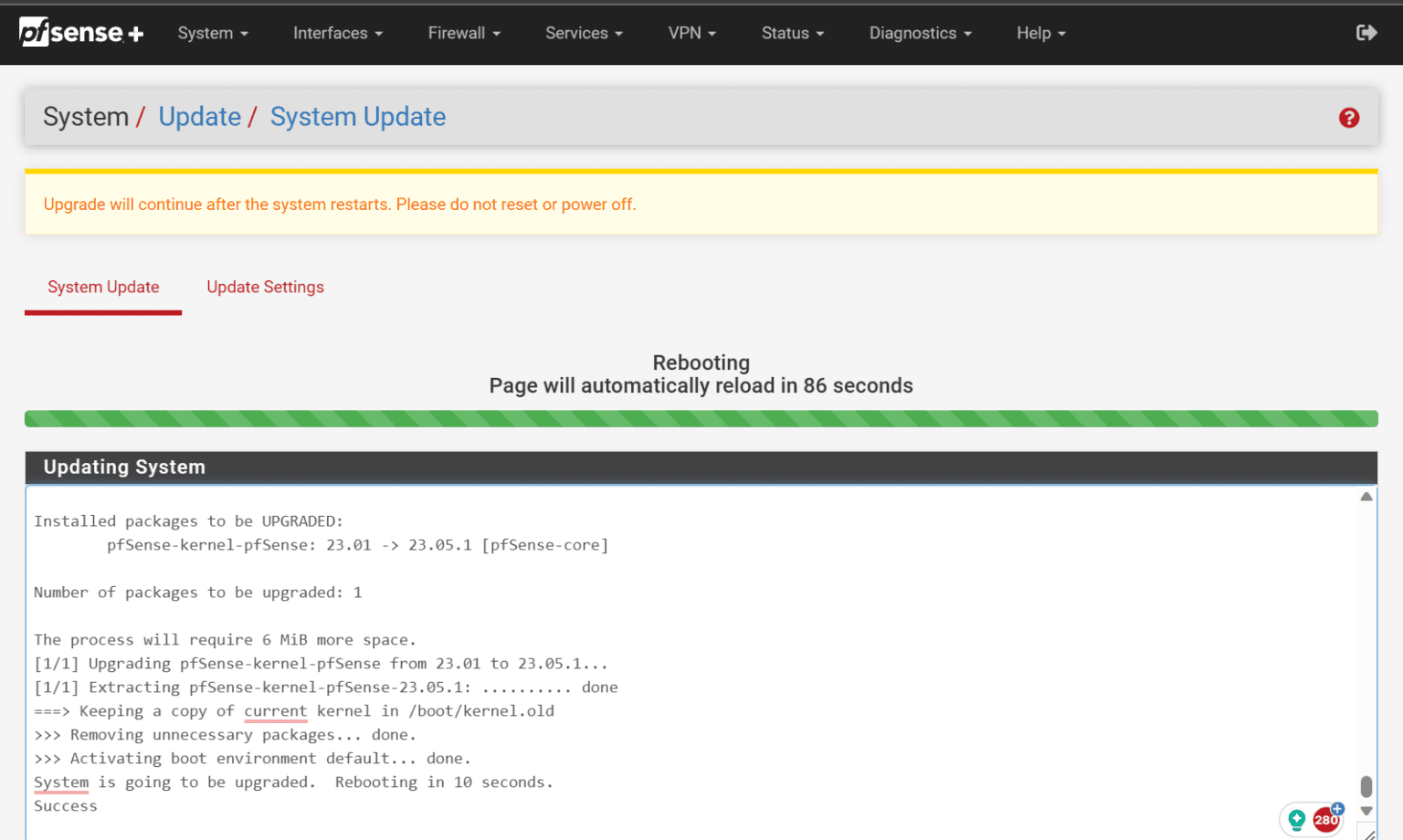Click the red help question mark icon
The height and width of the screenshot is (840, 1403).
click(1349, 117)
